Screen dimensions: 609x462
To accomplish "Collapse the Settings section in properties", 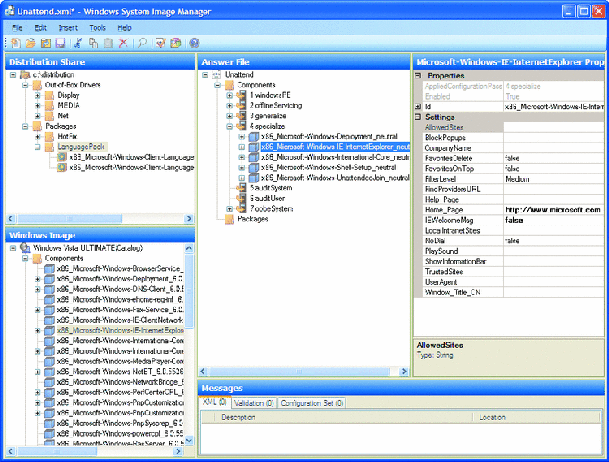I will [418, 117].
